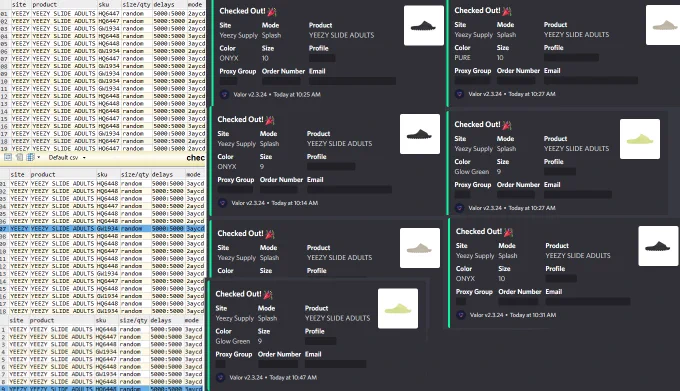This screenshot has height=391, width=680.
Task: Click the 'size/qty' header in the first CSV table
Action: click(136, 4)
